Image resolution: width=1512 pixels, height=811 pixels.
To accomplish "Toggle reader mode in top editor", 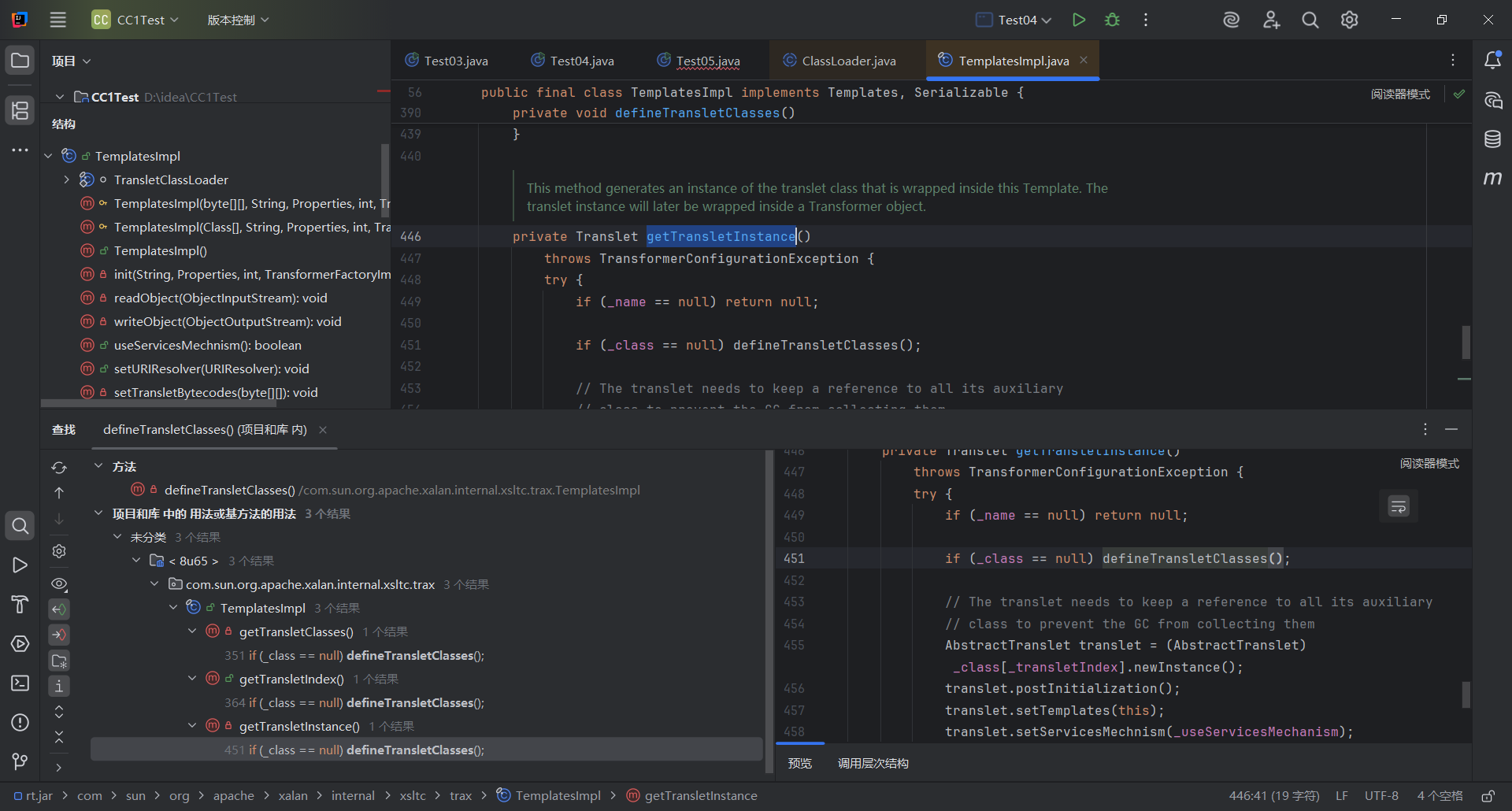I will tap(1400, 94).
